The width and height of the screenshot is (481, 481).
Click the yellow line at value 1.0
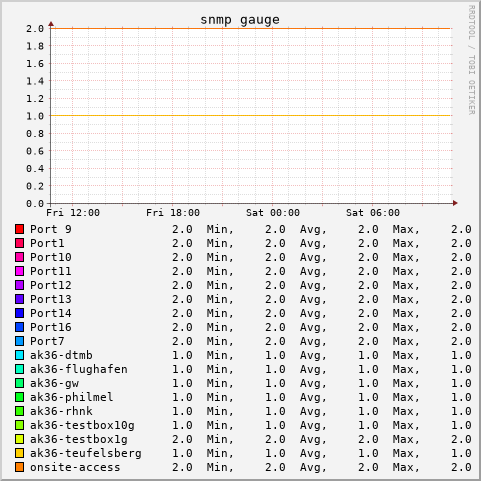point(251,116)
